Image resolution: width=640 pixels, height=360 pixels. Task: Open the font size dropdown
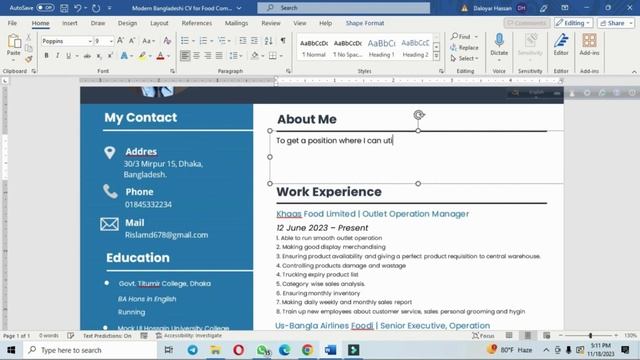point(111,41)
